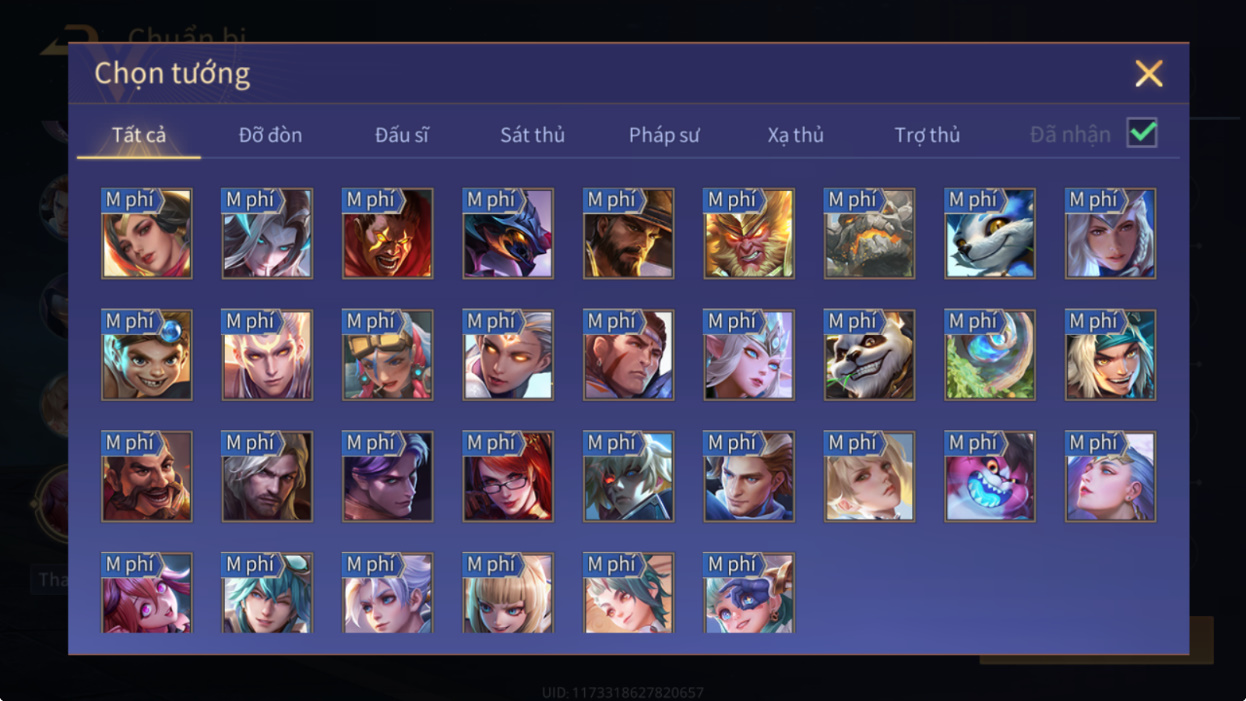The width and height of the screenshot is (1246, 701).
Task: Select the red-haired hero wearing glasses
Action: 508,476
